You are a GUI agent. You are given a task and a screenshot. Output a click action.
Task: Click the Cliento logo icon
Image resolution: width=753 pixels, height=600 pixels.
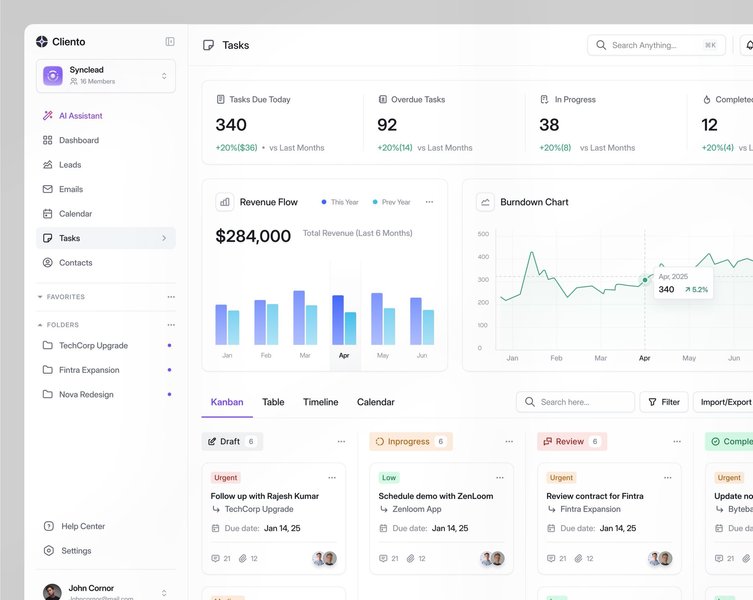click(x=42, y=42)
